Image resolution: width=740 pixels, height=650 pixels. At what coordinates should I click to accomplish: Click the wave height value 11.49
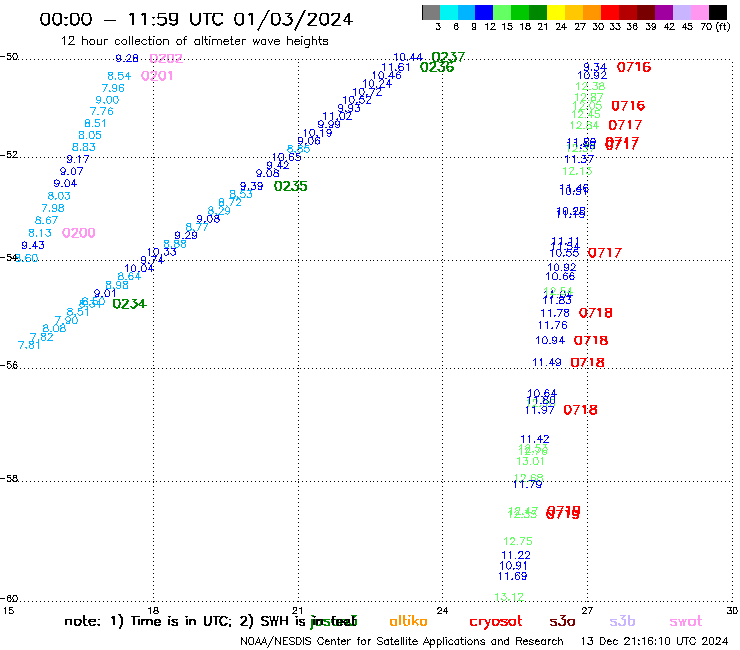click(547, 363)
